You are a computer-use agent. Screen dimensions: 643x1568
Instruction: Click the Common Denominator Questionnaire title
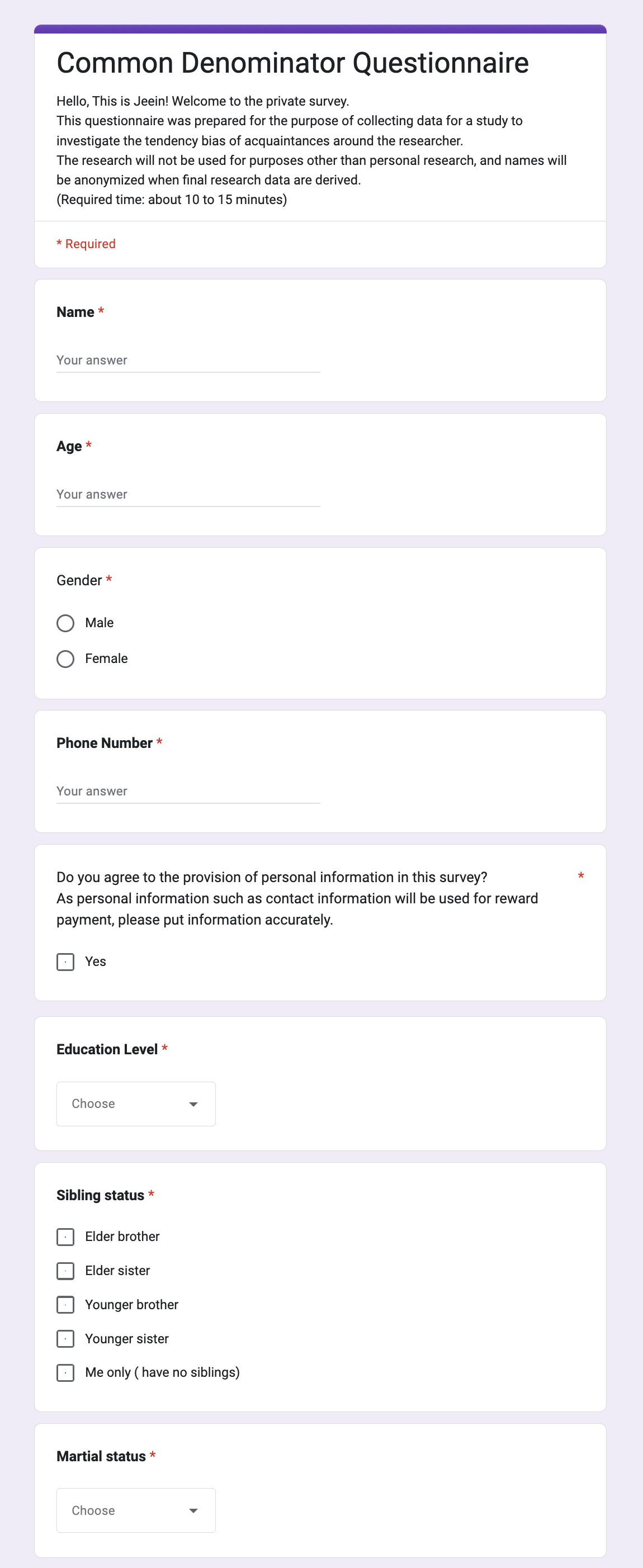292,63
